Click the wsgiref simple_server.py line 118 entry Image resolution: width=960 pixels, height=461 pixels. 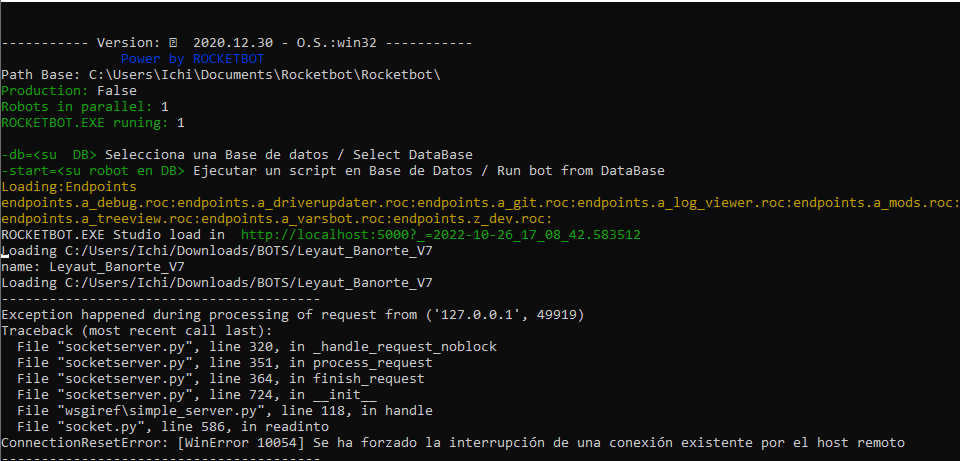[x=224, y=411]
